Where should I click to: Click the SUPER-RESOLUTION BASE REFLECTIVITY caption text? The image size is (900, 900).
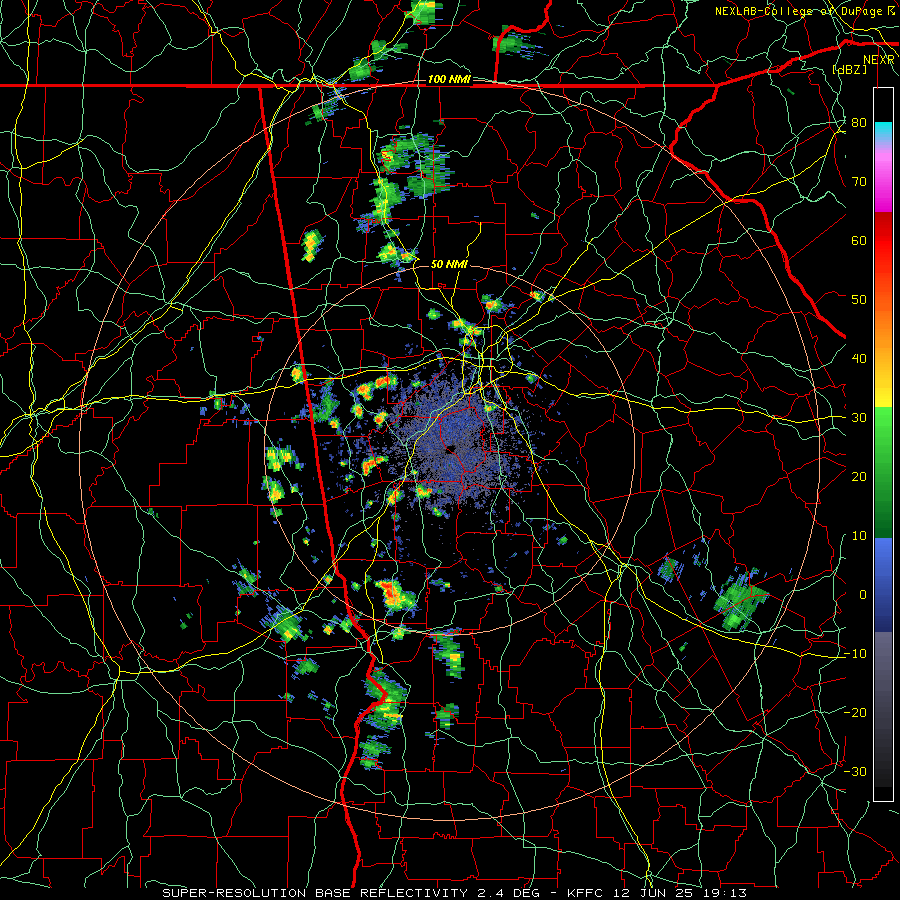(315, 893)
